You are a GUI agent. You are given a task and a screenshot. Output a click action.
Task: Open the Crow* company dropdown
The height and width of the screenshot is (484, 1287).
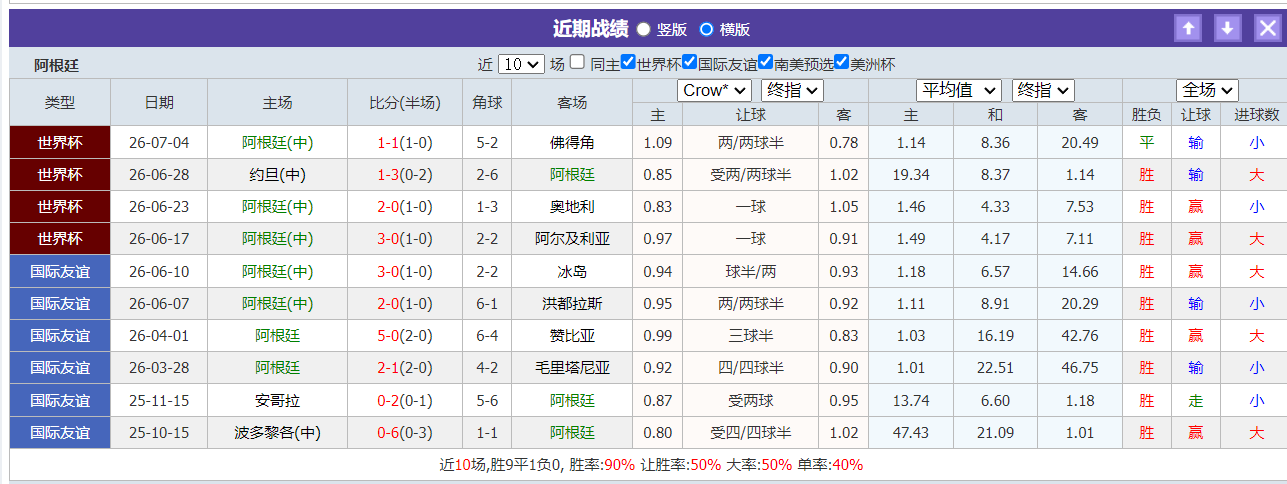(x=714, y=90)
